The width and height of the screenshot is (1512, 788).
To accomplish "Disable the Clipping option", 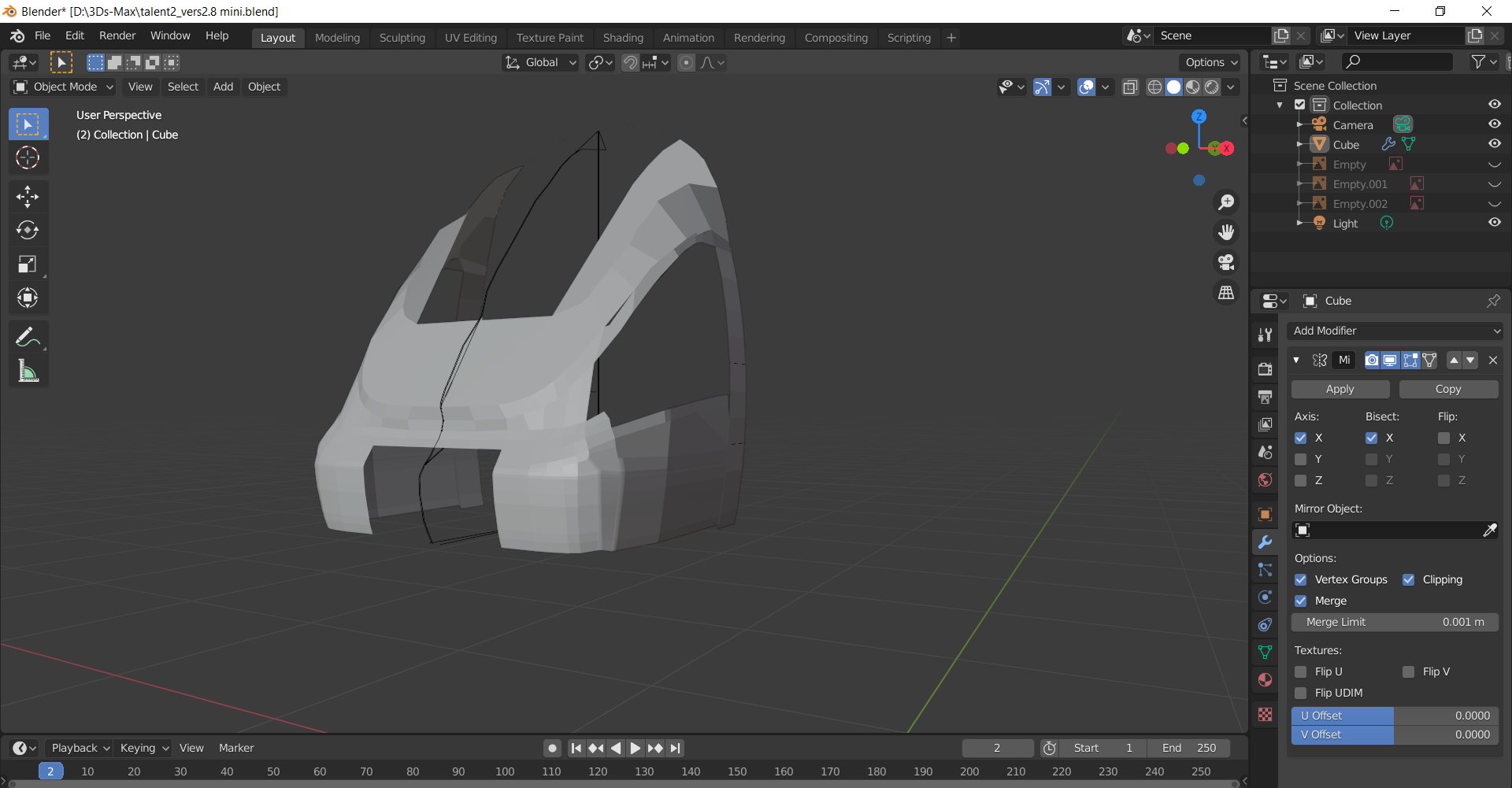I will point(1409,579).
